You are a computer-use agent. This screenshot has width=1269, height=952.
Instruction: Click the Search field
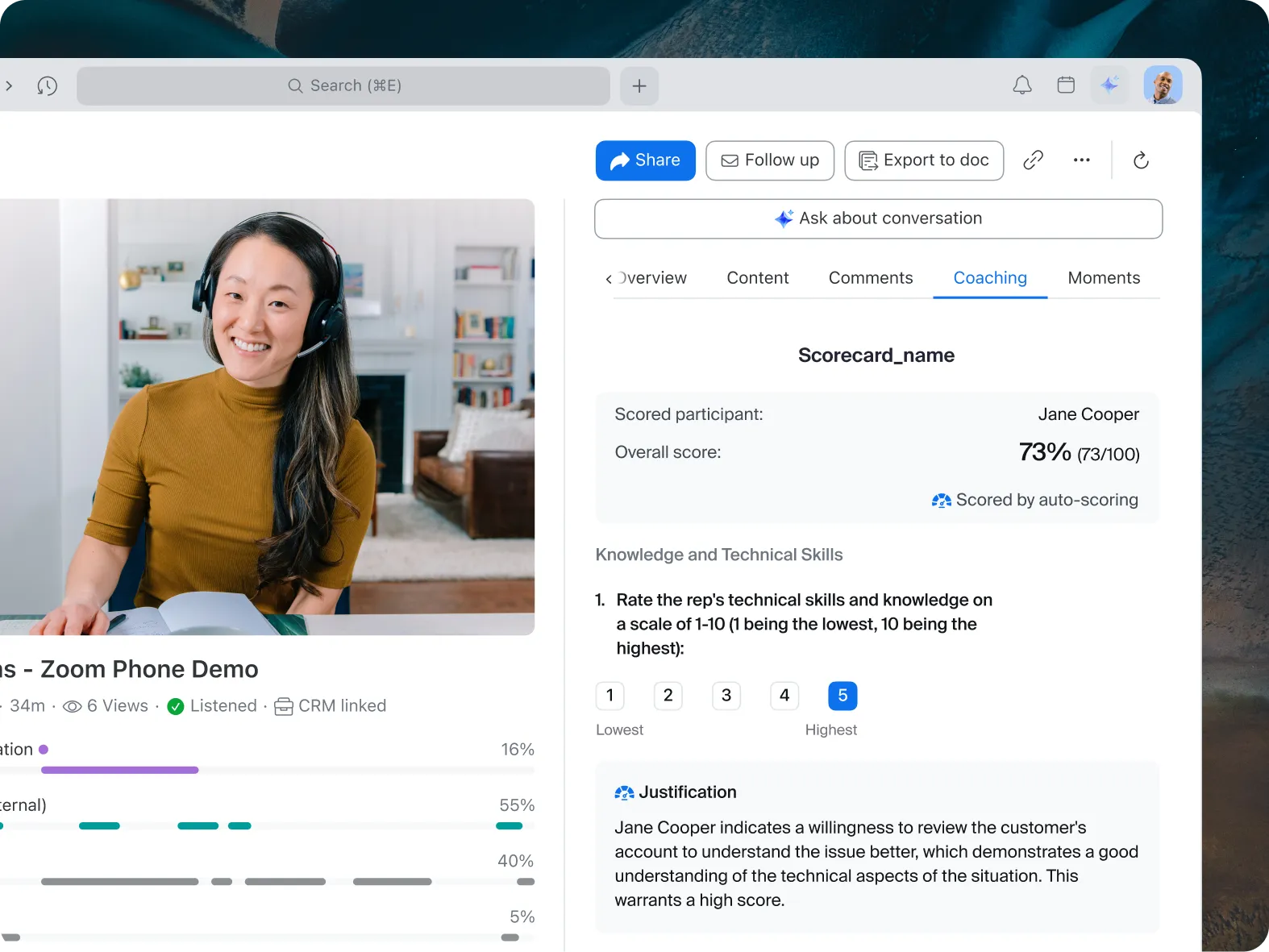pos(343,85)
